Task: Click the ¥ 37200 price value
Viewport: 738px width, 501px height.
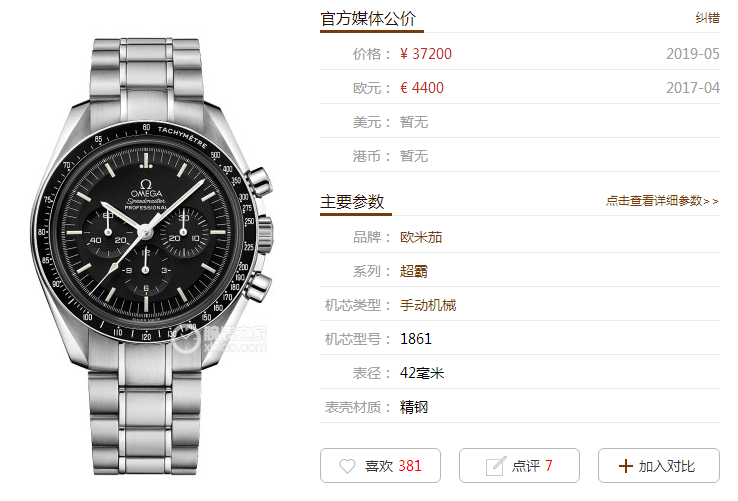Action: coord(425,54)
